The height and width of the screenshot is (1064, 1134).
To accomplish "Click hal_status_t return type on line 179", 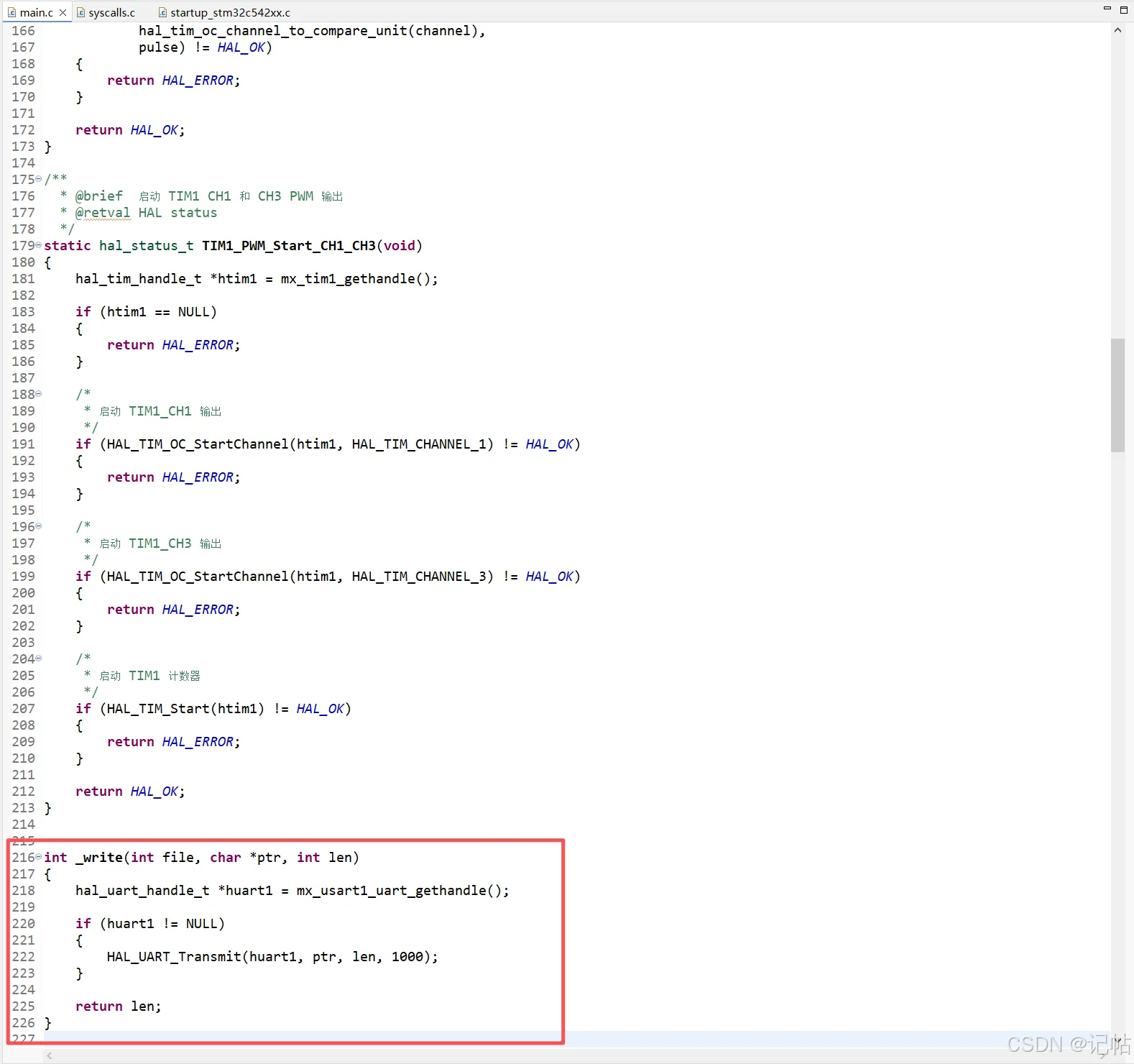I will (x=147, y=245).
